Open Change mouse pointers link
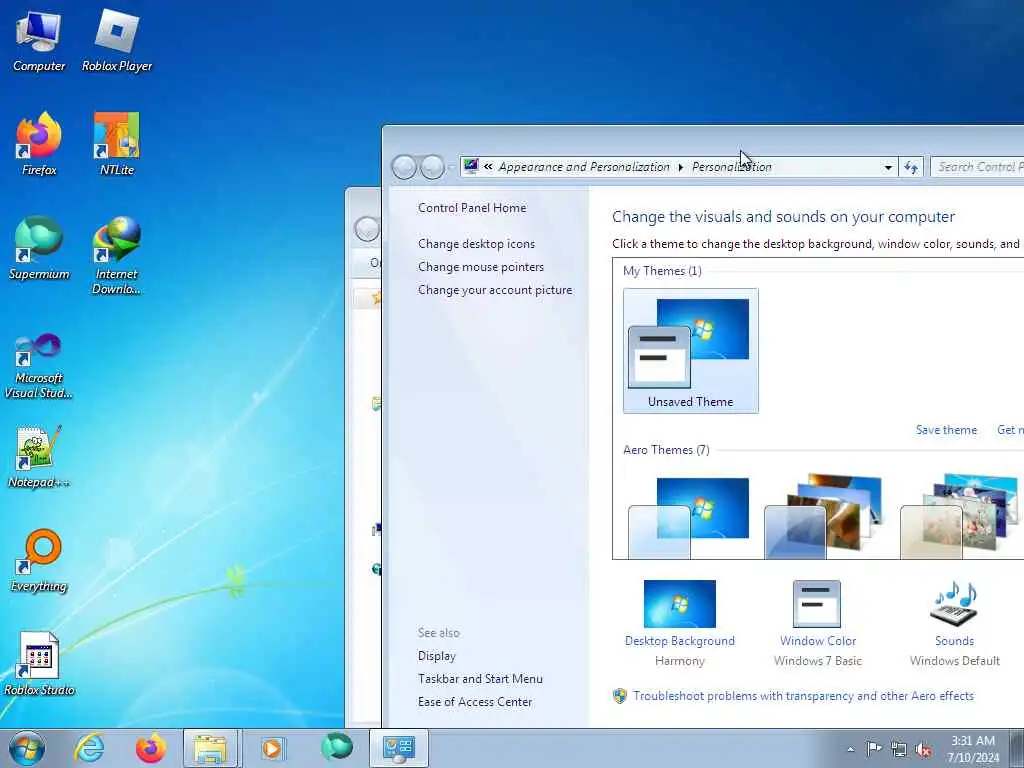Viewport: 1024px width, 768px height. pos(481,266)
